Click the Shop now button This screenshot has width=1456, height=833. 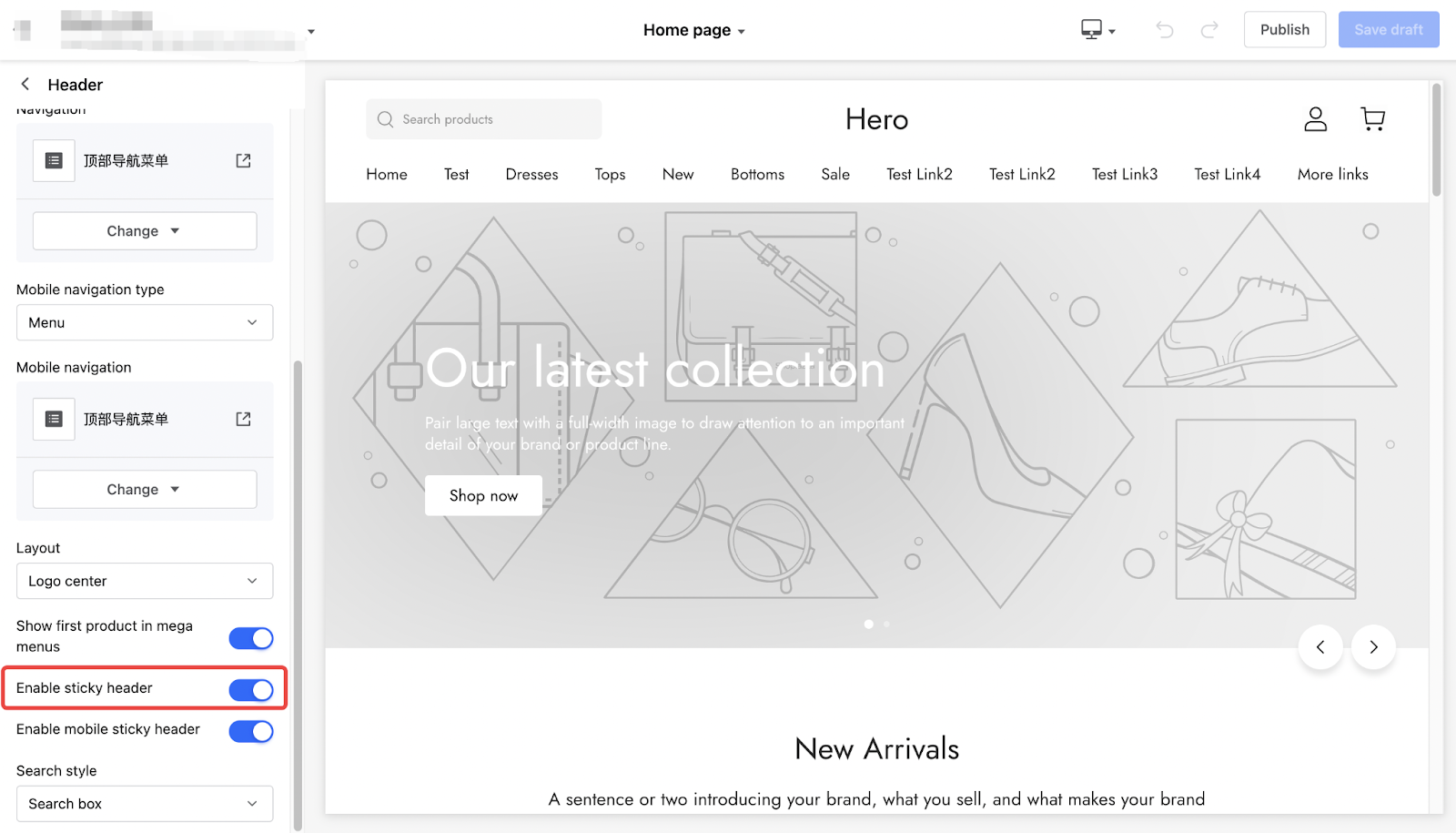pyautogui.click(x=483, y=495)
